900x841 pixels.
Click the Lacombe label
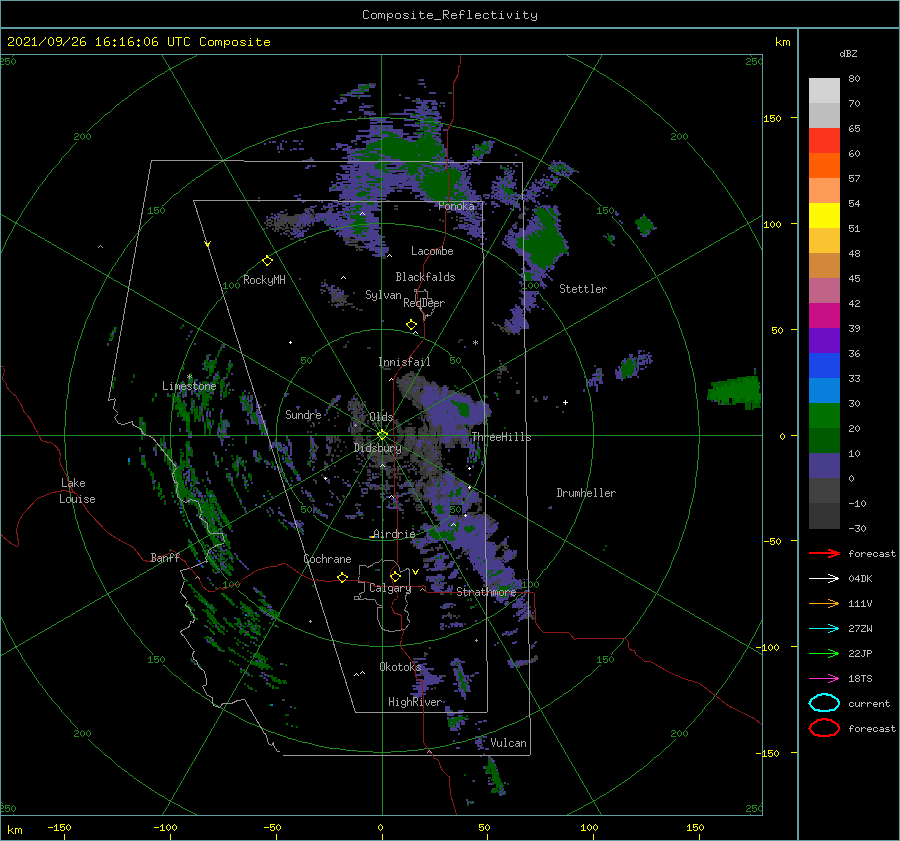[432, 251]
